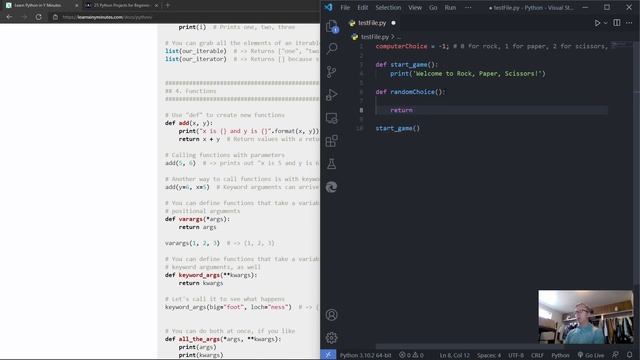This screenshot has width=640, height=360.
Task: Show errors and warnings in status bar
Action: 411,355
